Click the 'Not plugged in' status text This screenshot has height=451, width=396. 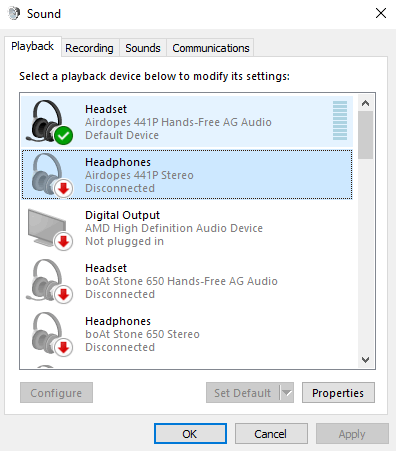click(x=124, y=241)
